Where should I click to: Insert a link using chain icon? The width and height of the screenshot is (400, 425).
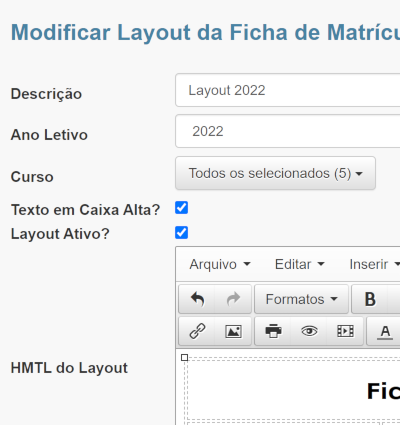click(197, 331)
